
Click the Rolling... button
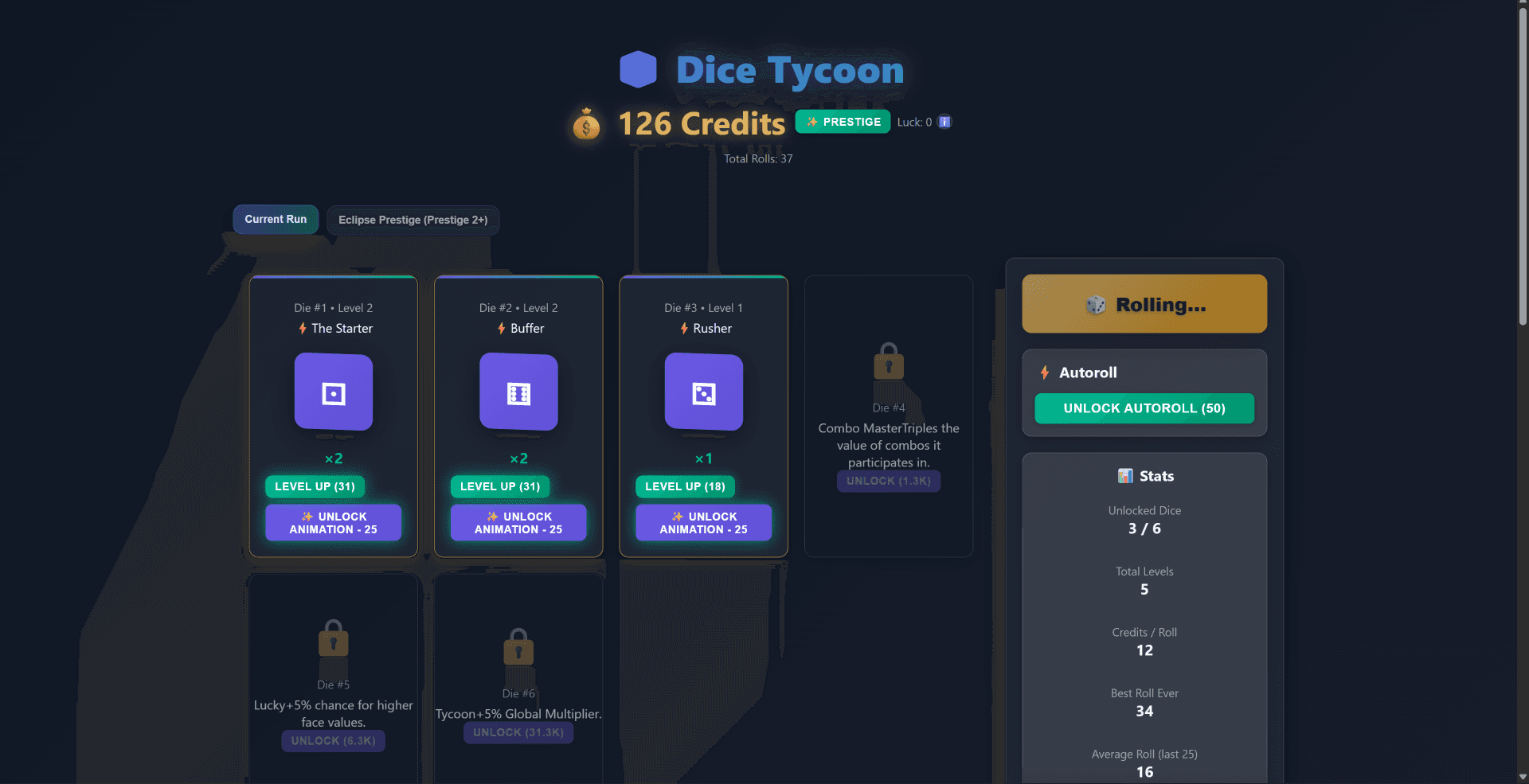(x=1144, y=304)
